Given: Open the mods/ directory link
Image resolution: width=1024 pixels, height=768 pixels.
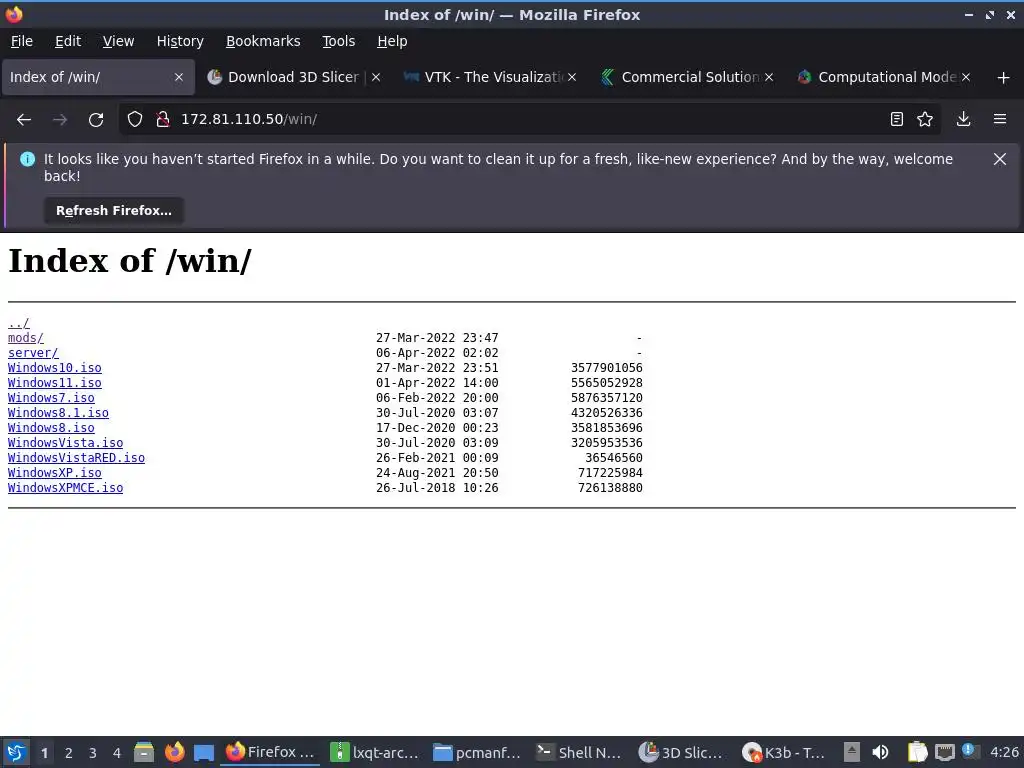Looking at the screenshot, I should click(25, 338).
